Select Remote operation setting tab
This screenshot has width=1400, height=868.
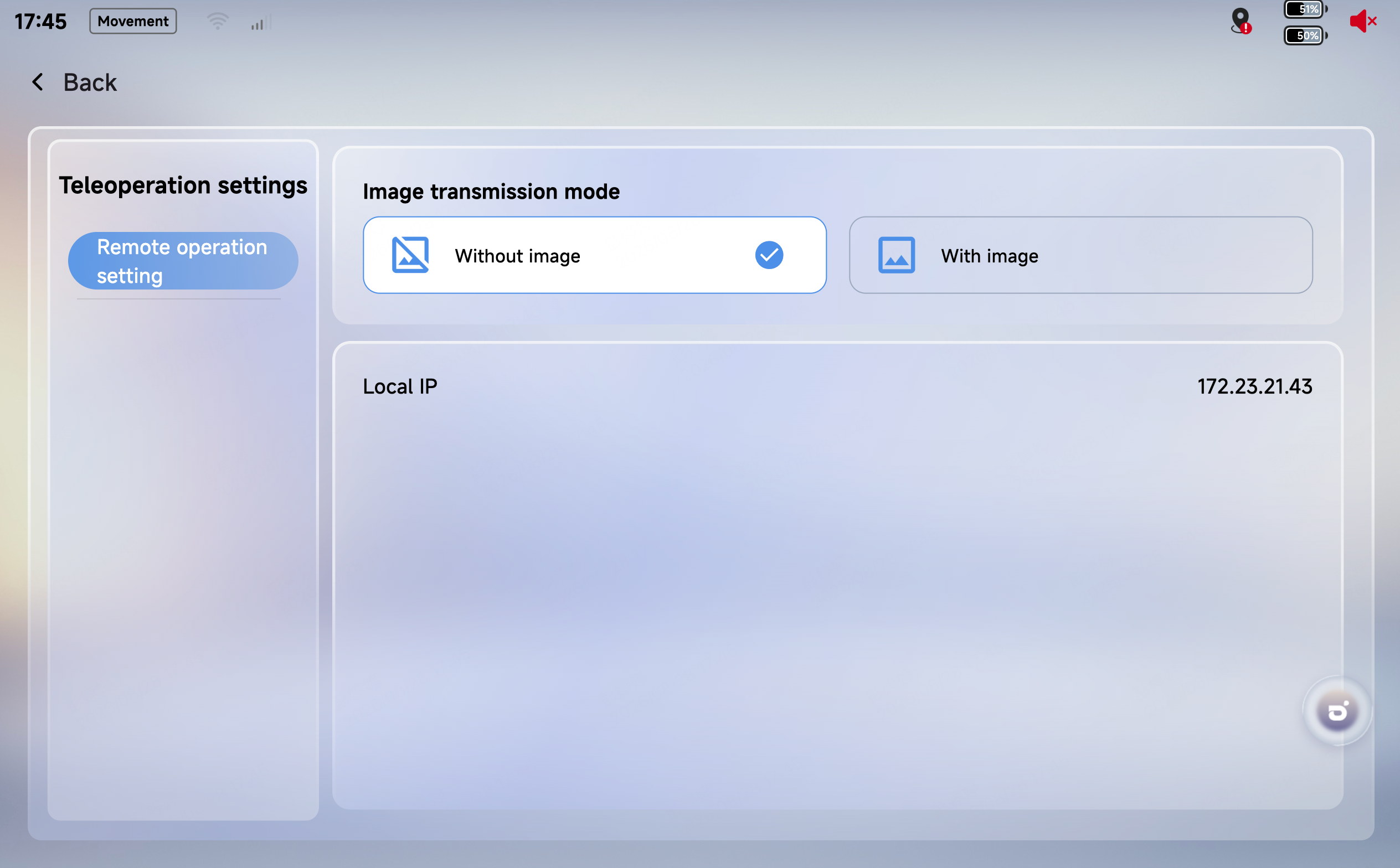click(183, 261)
